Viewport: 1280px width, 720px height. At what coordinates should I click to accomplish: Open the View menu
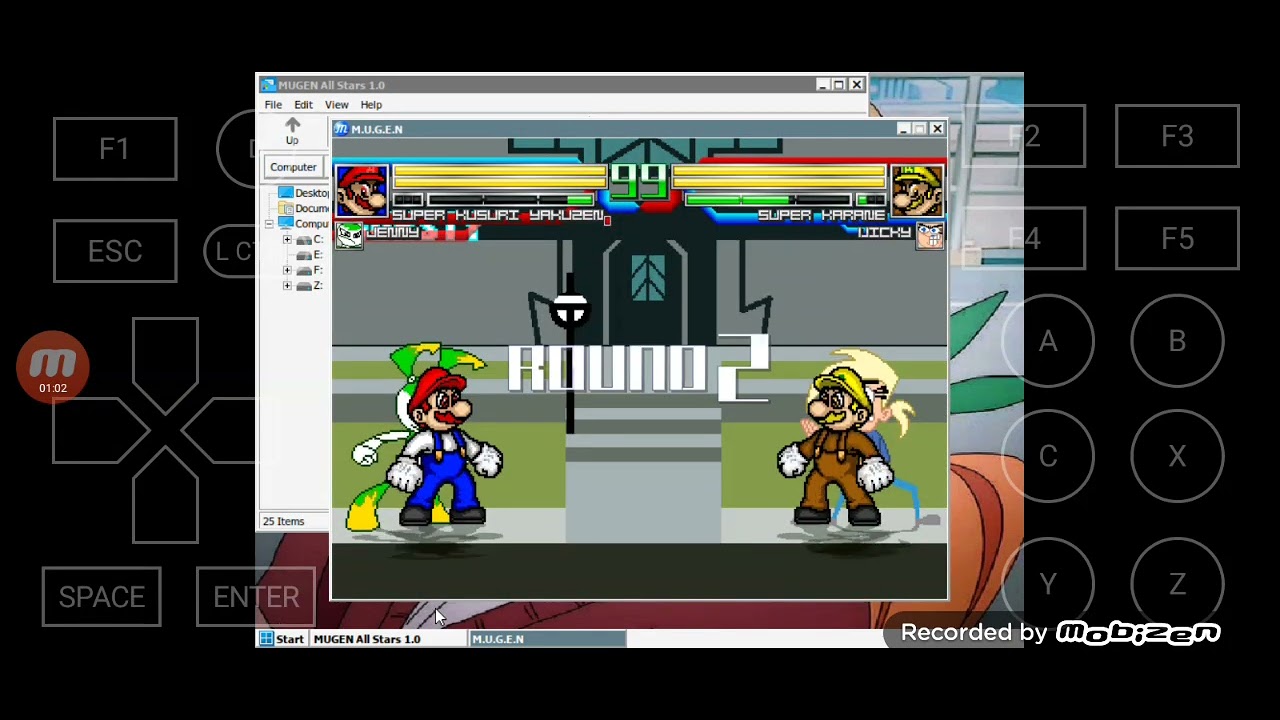coord(336,105)
